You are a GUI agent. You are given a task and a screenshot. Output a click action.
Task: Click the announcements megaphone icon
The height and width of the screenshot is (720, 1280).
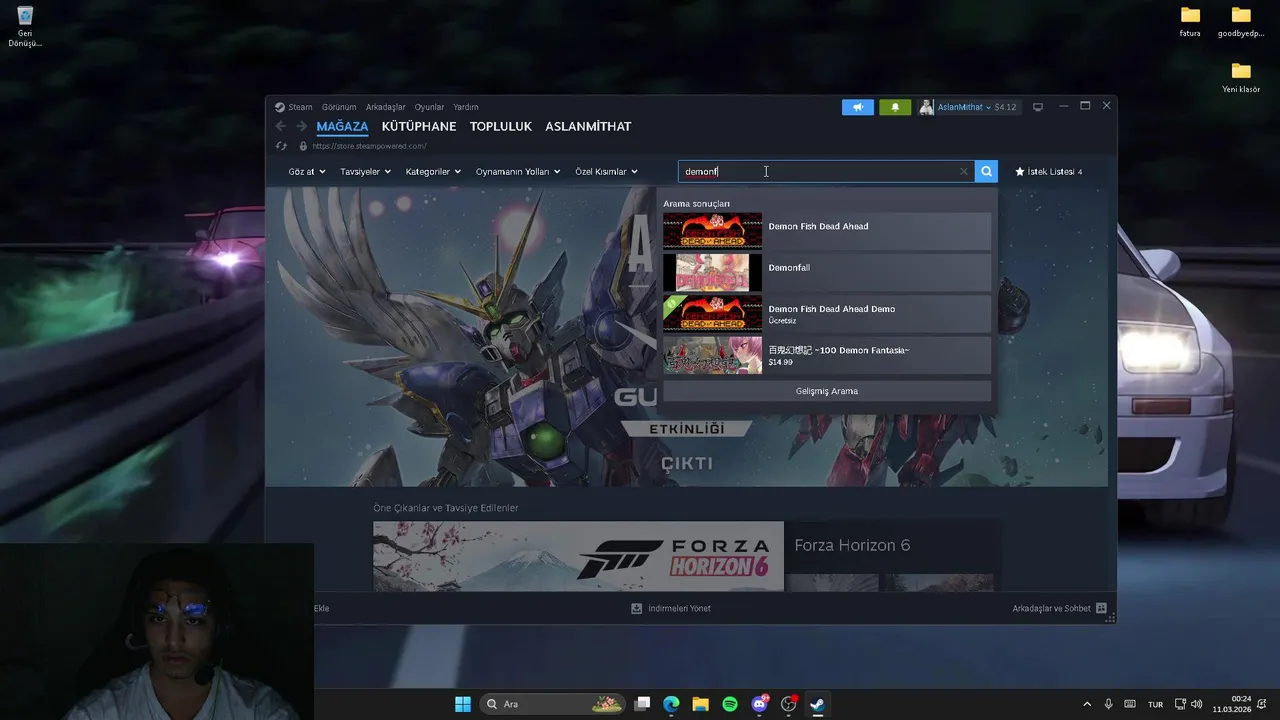point(857,107)
